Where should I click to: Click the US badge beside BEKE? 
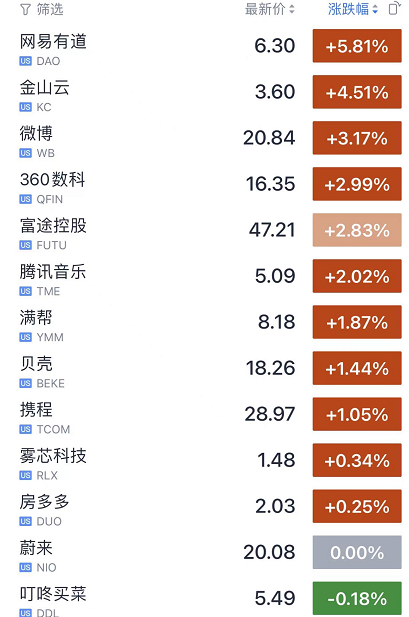click(25, 383)
